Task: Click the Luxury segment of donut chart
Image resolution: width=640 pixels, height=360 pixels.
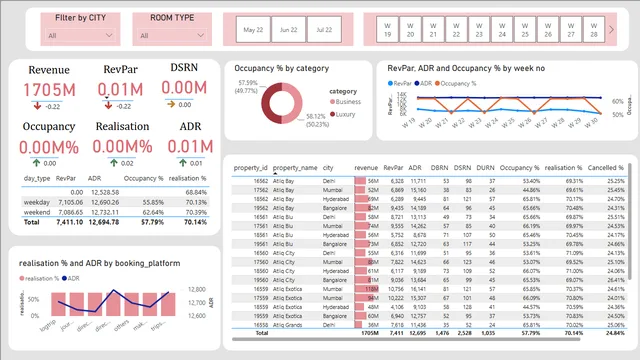Action: click(x=267, y=104)
